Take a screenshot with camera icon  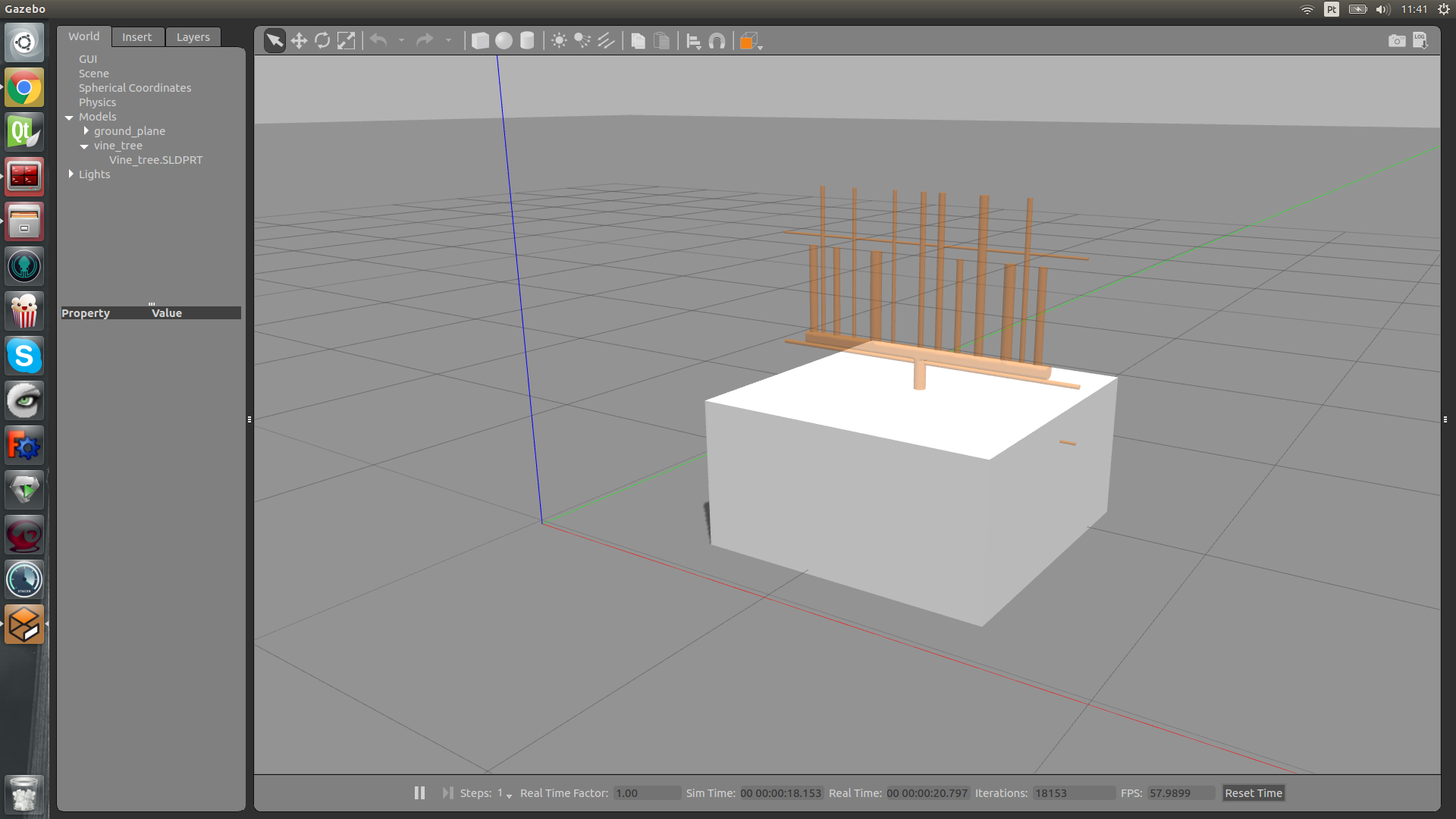tap(1397, 41)
